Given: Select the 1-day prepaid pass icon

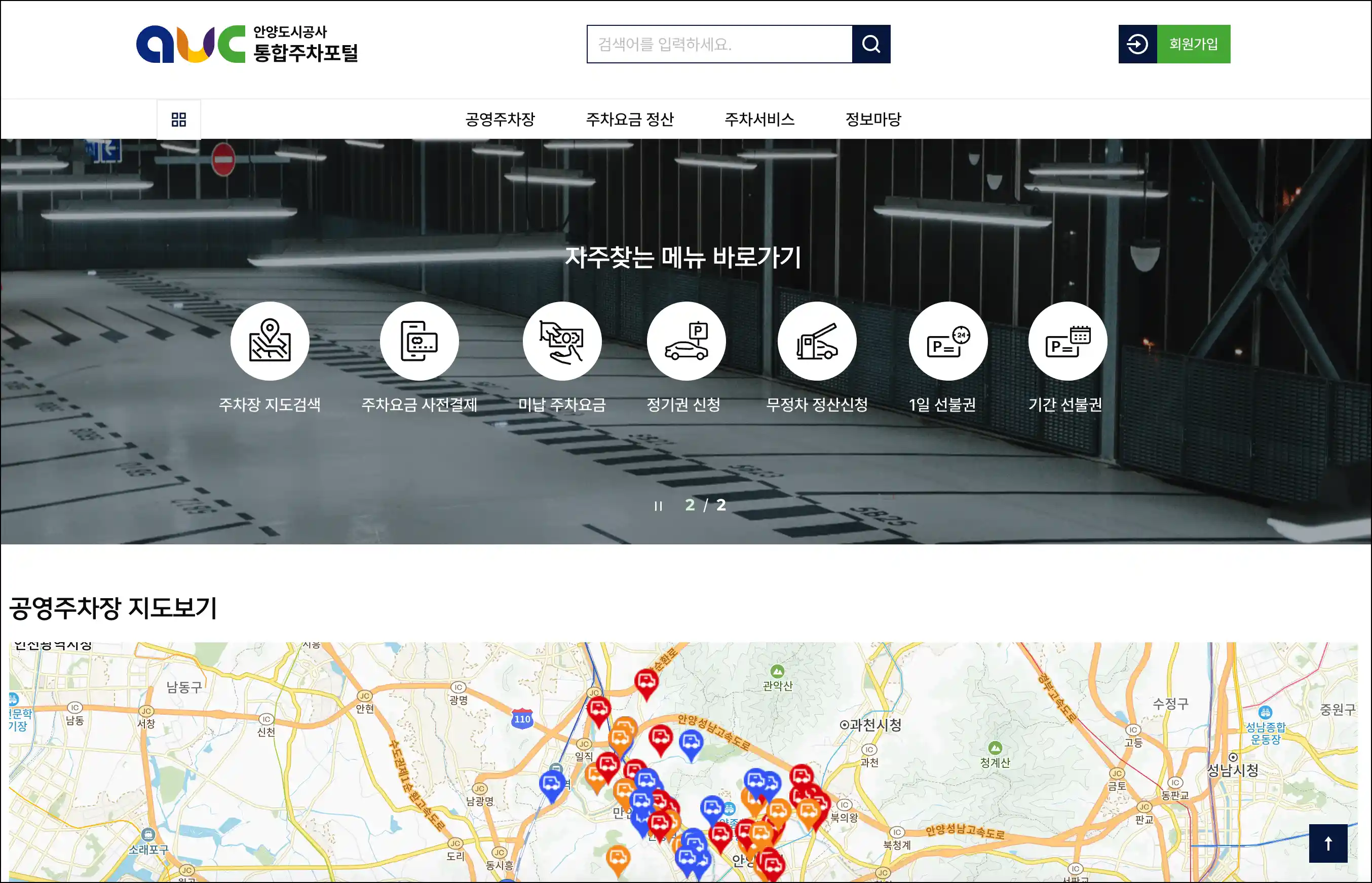Looking at the screenshot, I should point(948,341).
